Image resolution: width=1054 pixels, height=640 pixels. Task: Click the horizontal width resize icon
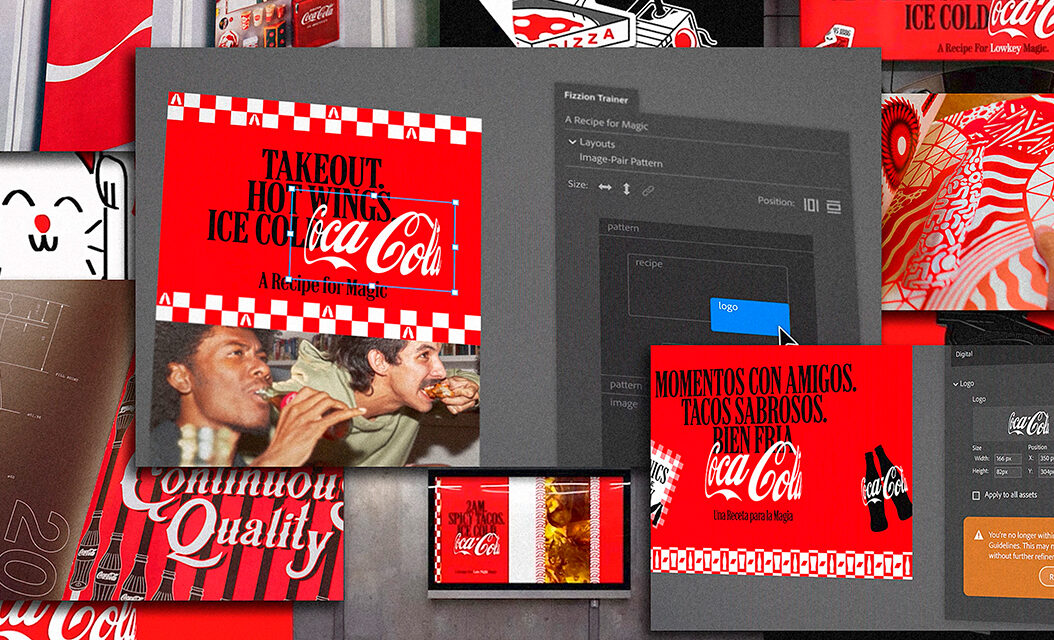(x=605, y=188)
